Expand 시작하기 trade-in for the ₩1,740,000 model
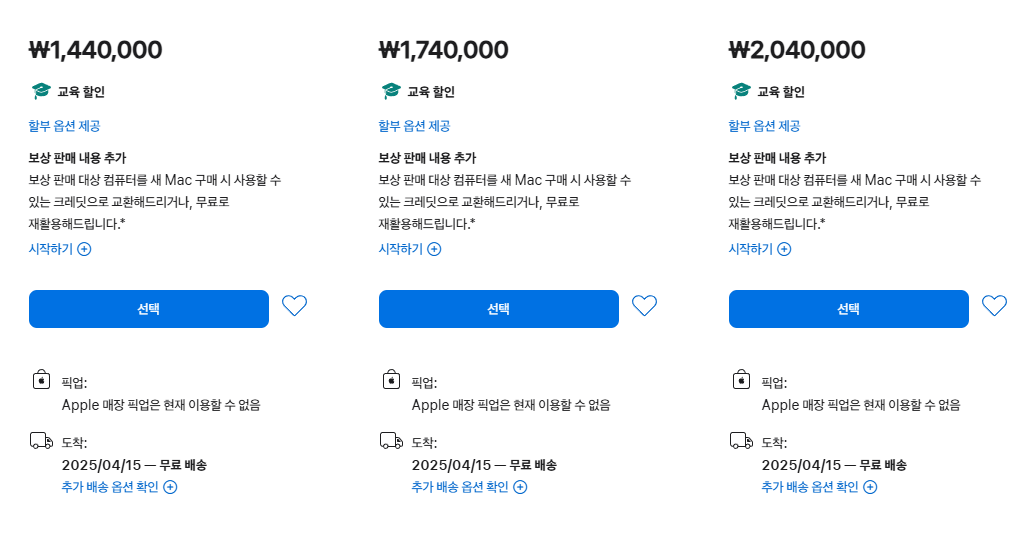1018x540 pixels. (x=410, y=249)
